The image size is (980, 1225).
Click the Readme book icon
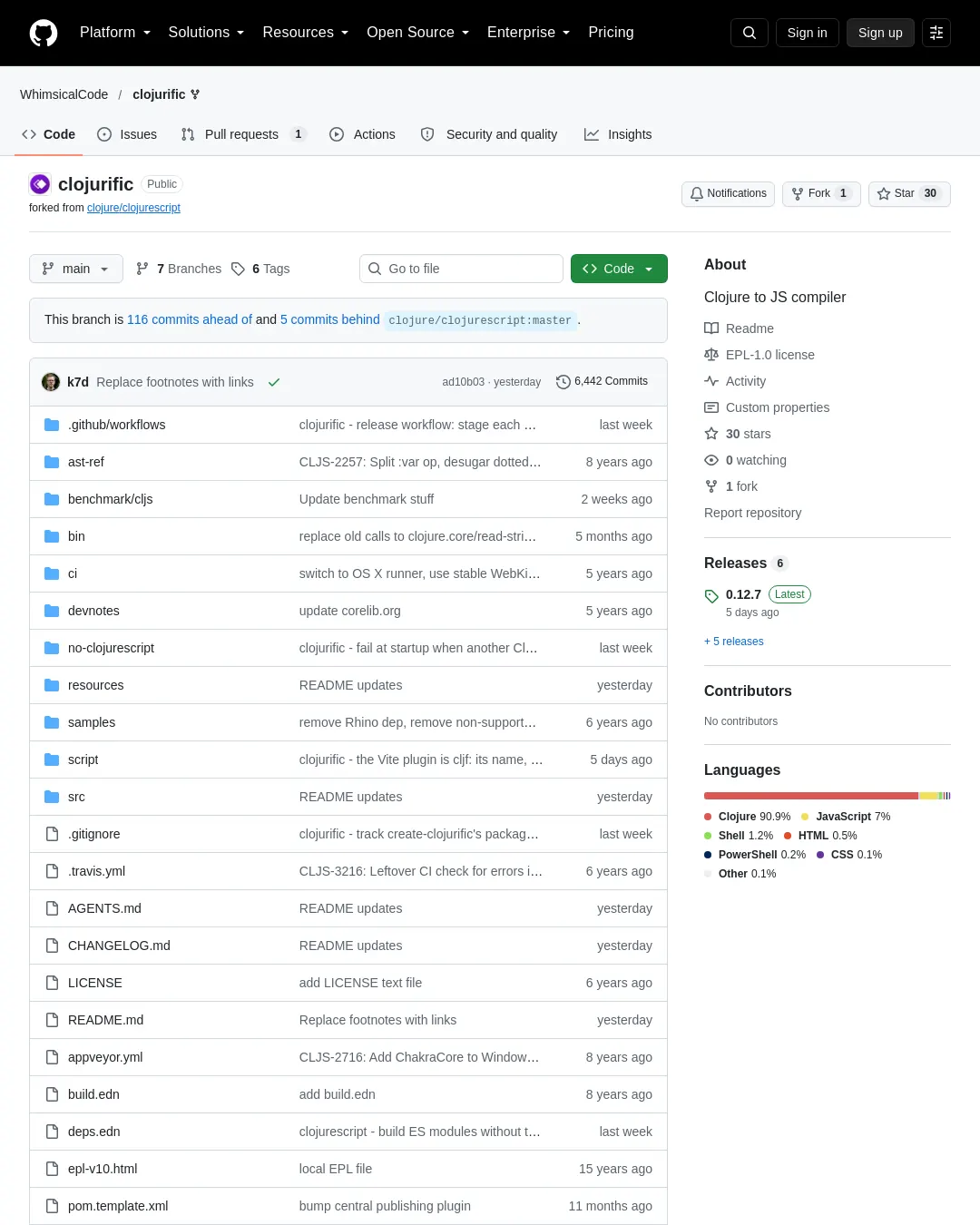[711, 328]
